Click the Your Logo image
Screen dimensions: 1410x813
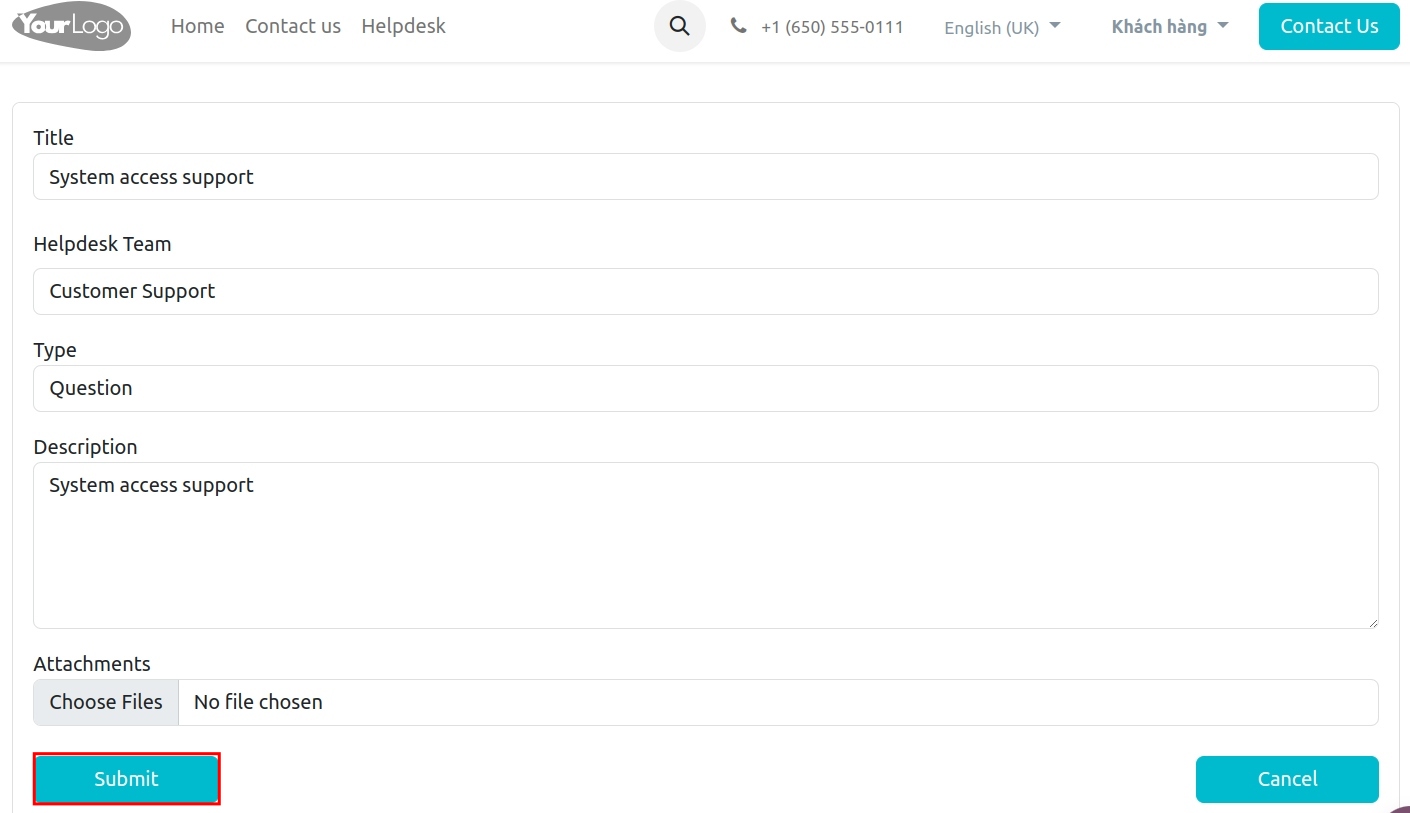pyautogui.click(x=71, y=26)
